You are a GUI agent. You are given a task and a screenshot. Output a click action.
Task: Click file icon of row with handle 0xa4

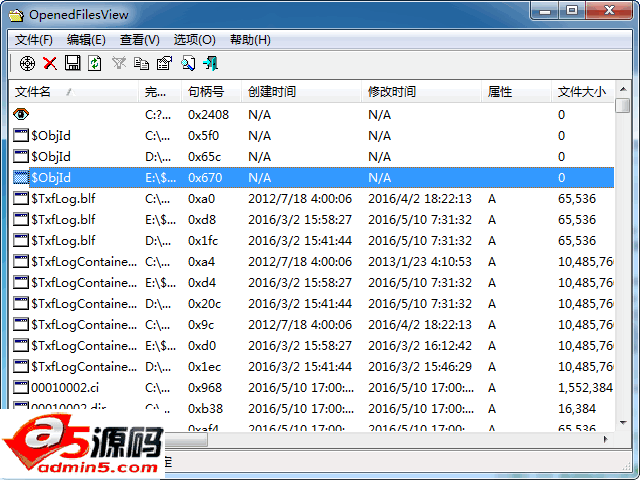21,262
